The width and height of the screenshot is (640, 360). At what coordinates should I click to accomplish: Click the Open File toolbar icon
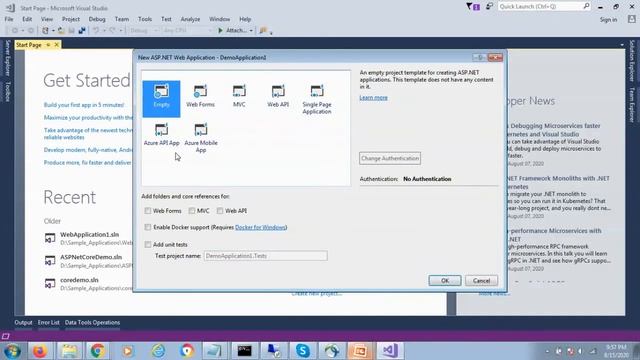point(61,31)
